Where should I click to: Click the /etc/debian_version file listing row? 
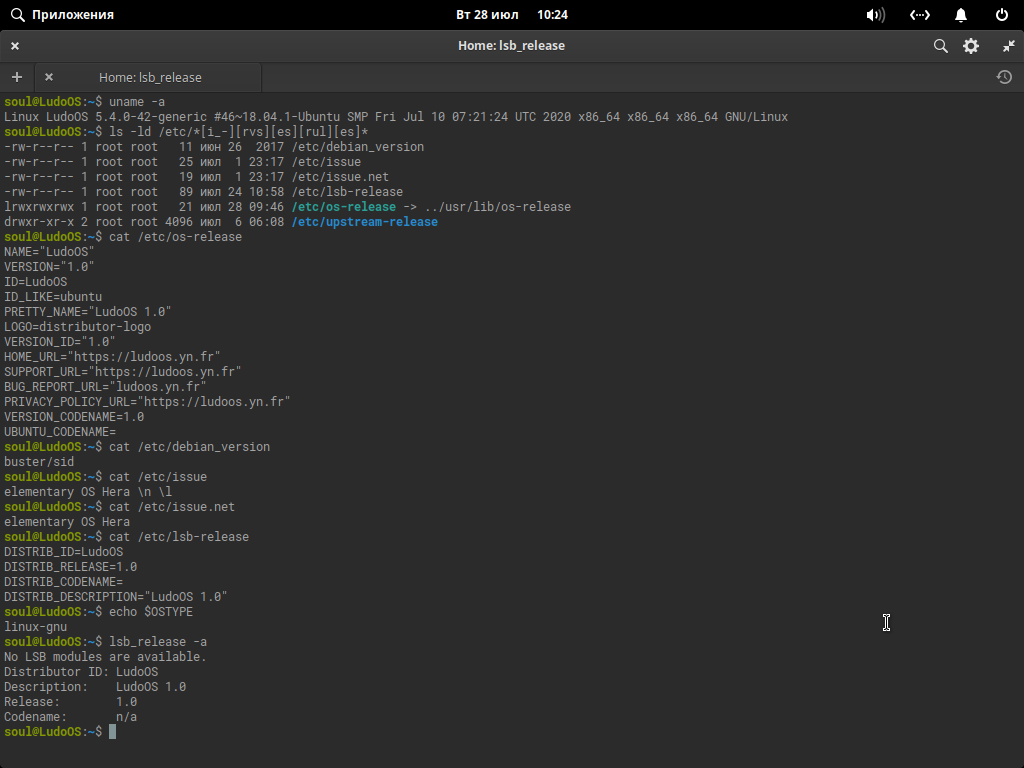click(x=214, y=147)
